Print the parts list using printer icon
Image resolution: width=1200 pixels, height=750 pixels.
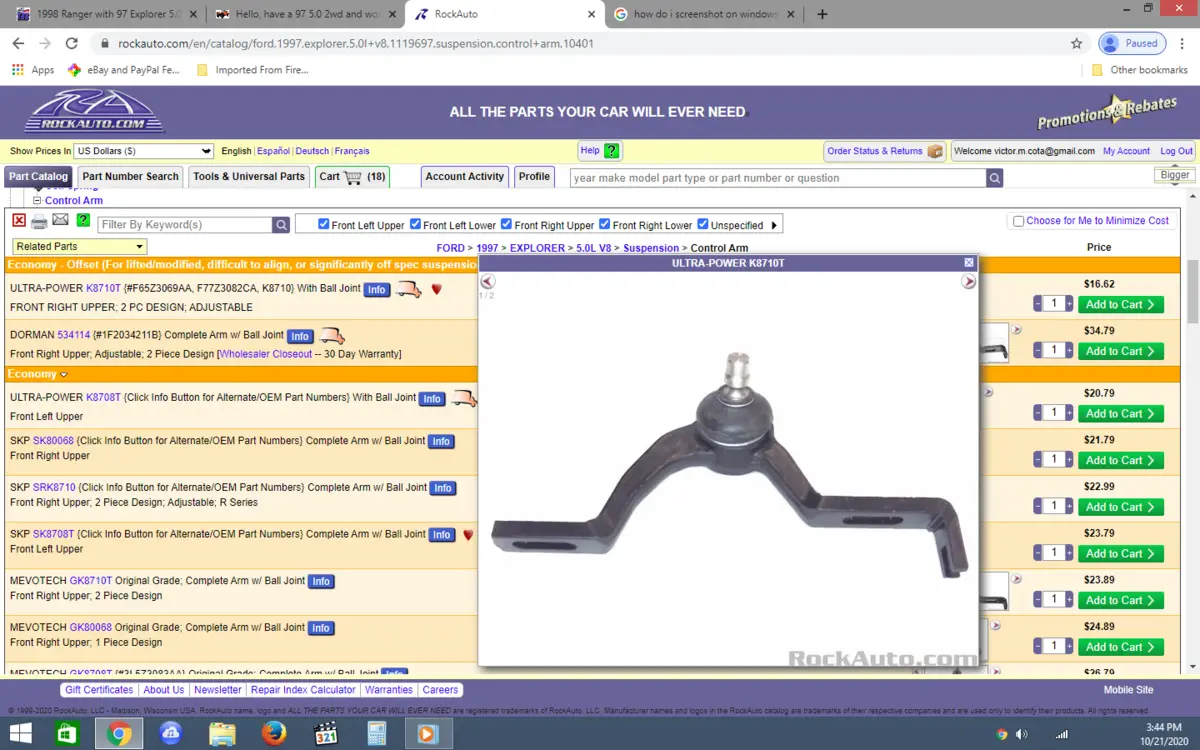[39, 221]
